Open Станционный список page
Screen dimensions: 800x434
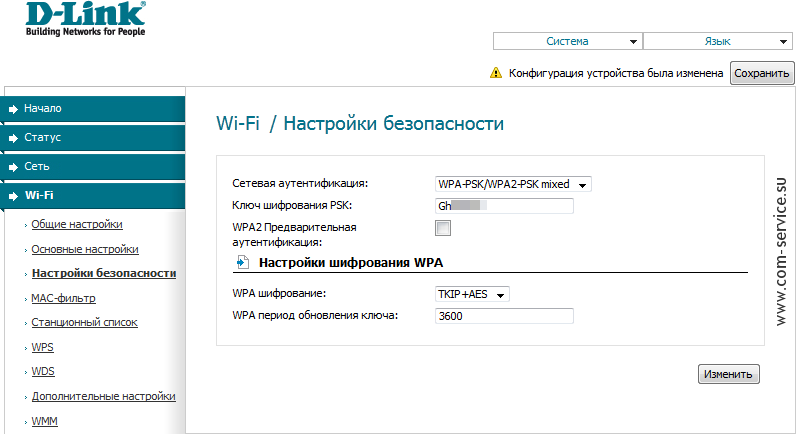pos(85,323)
